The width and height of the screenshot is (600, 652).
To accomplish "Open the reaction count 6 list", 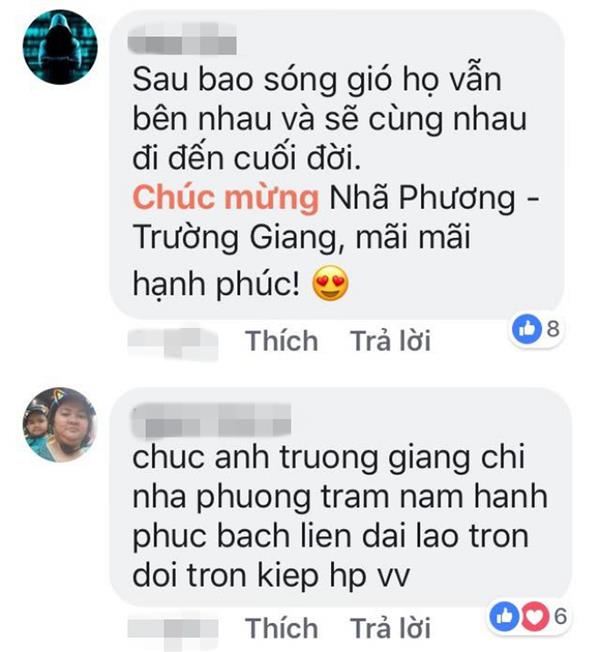I will click(x=560, y=616).
